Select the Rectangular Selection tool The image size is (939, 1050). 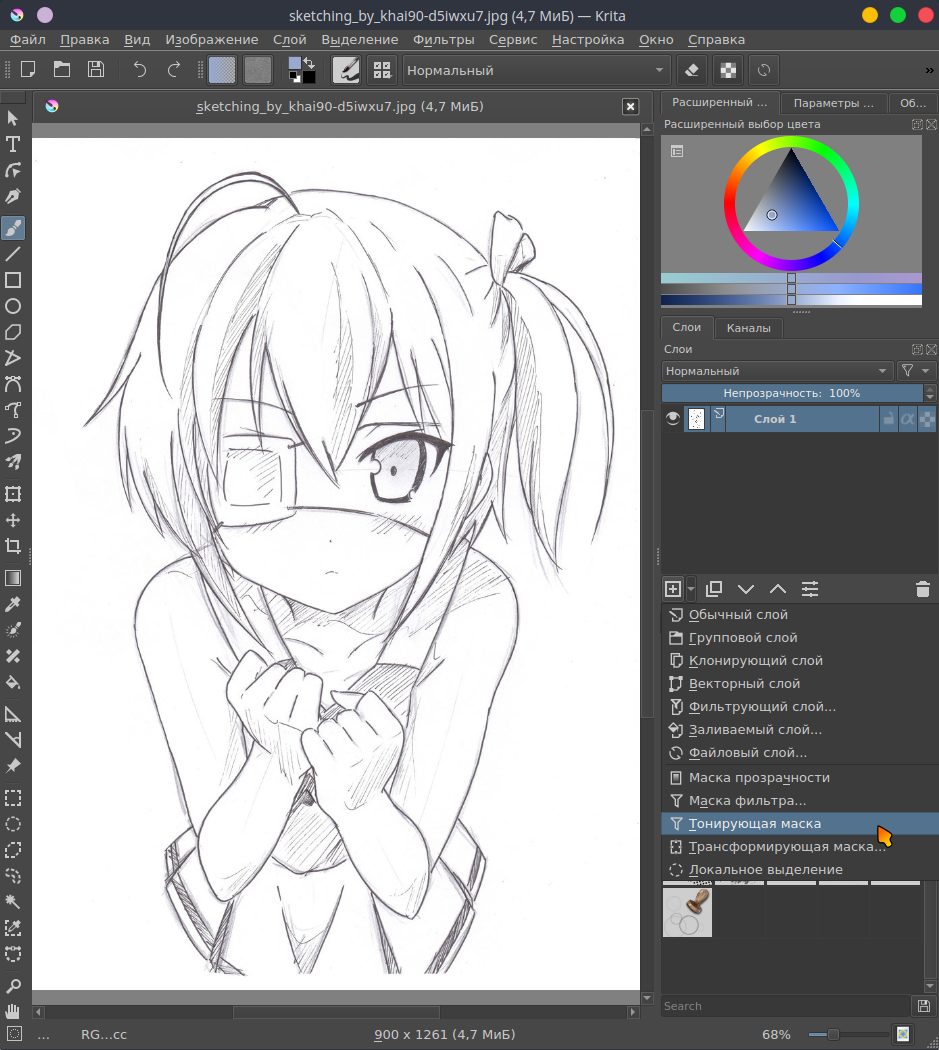(x=13, y=798)
